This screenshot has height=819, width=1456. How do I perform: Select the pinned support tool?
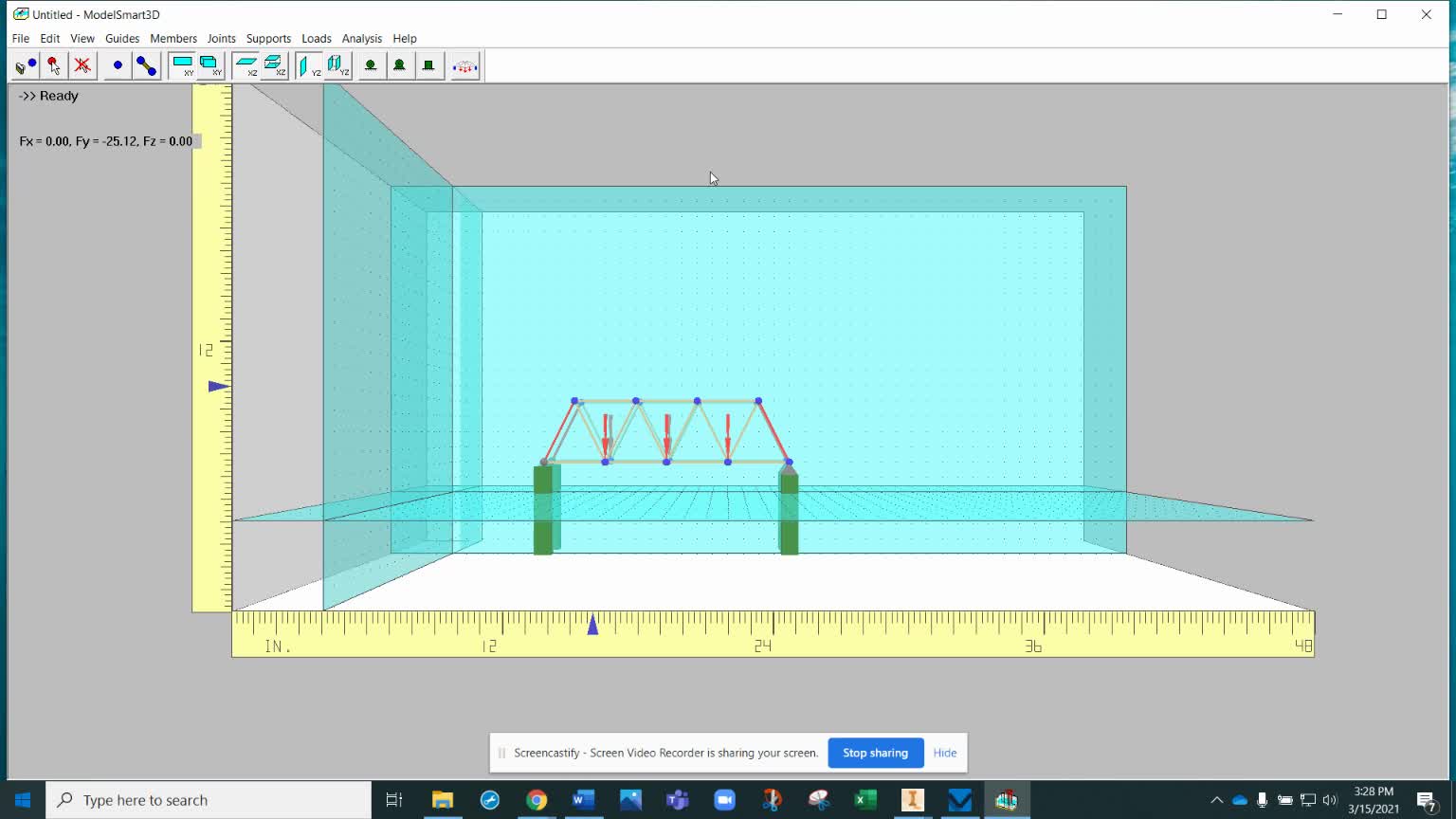400,66
